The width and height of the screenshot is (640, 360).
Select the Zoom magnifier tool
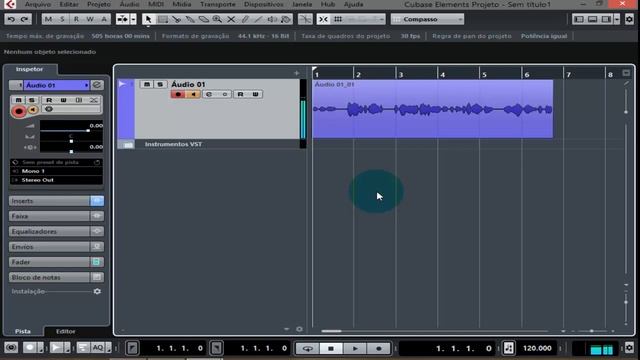(218, 19)
